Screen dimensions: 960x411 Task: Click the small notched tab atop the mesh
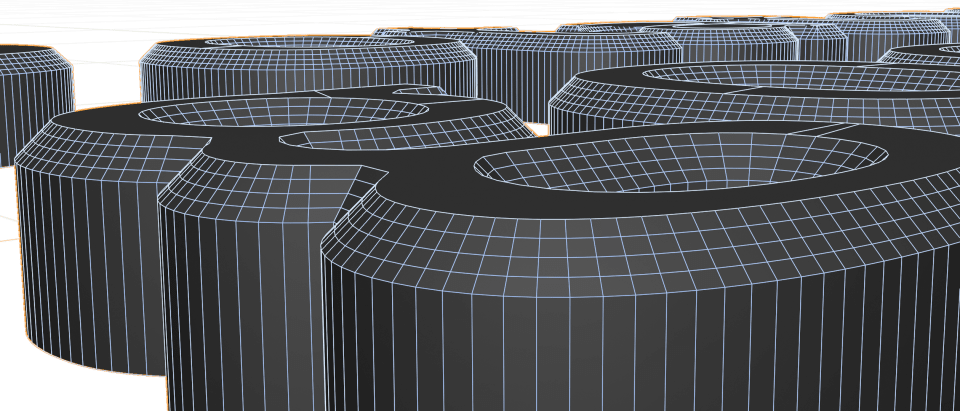pyautogui.click(x=419, y=91)
